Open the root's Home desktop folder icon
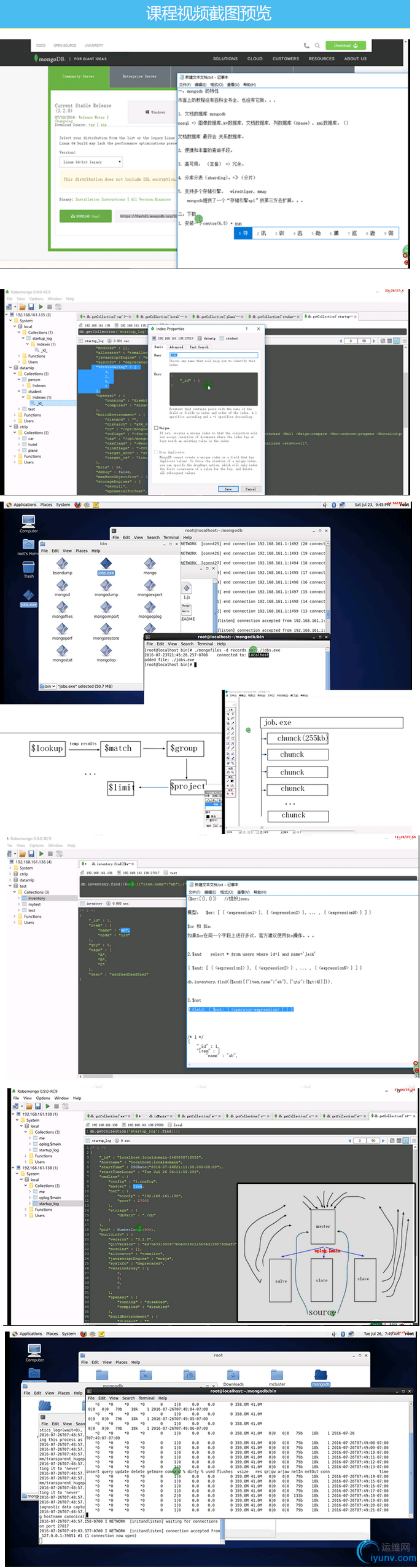 pyautogui.click(x=28, y=546)
